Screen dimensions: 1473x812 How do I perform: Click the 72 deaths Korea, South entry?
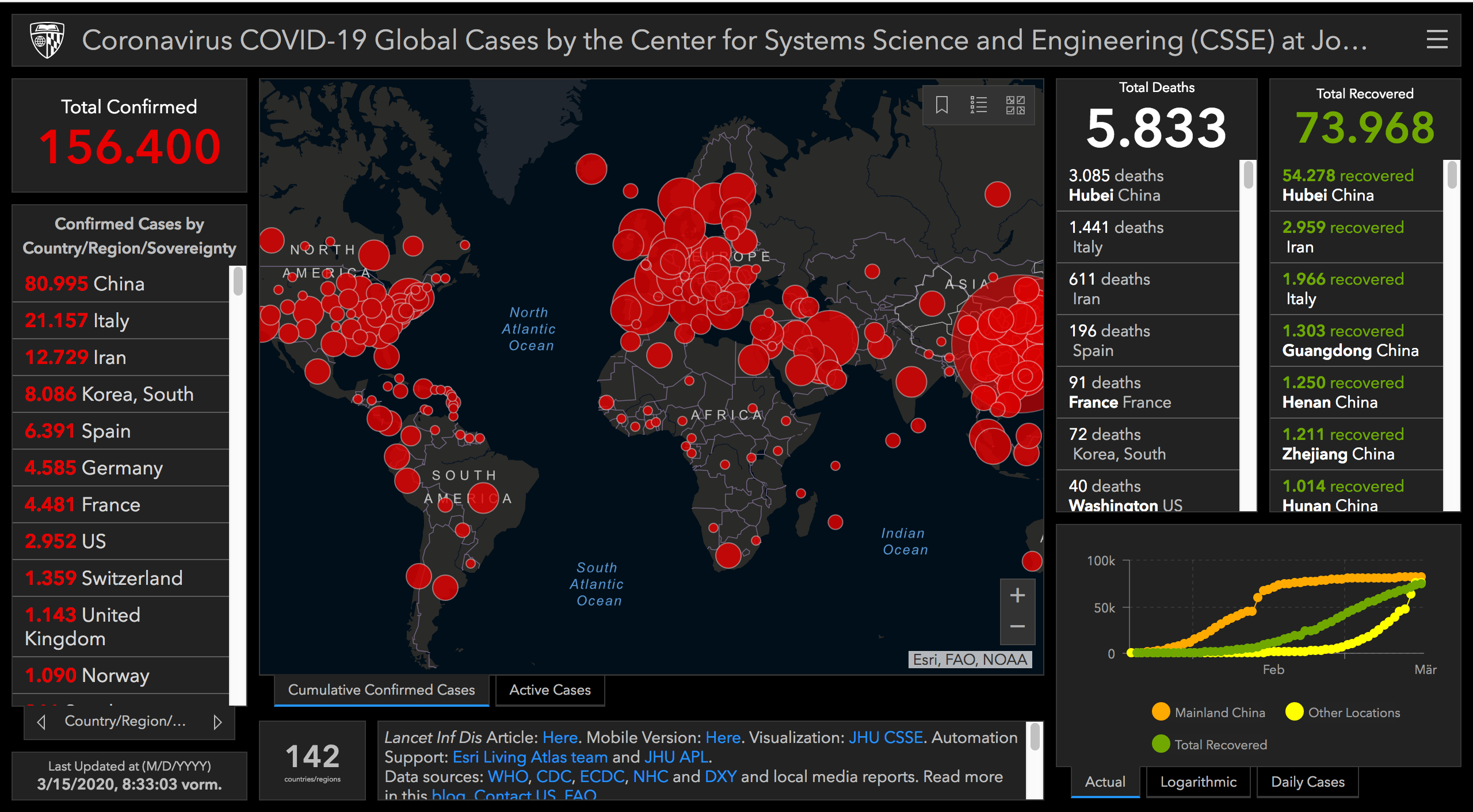1148,444
